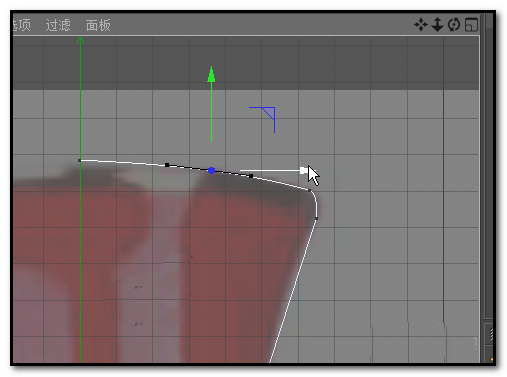Click the four-arrow pan camera icon
The width and height of the screenshot is (507, 377).
point(421,25)
